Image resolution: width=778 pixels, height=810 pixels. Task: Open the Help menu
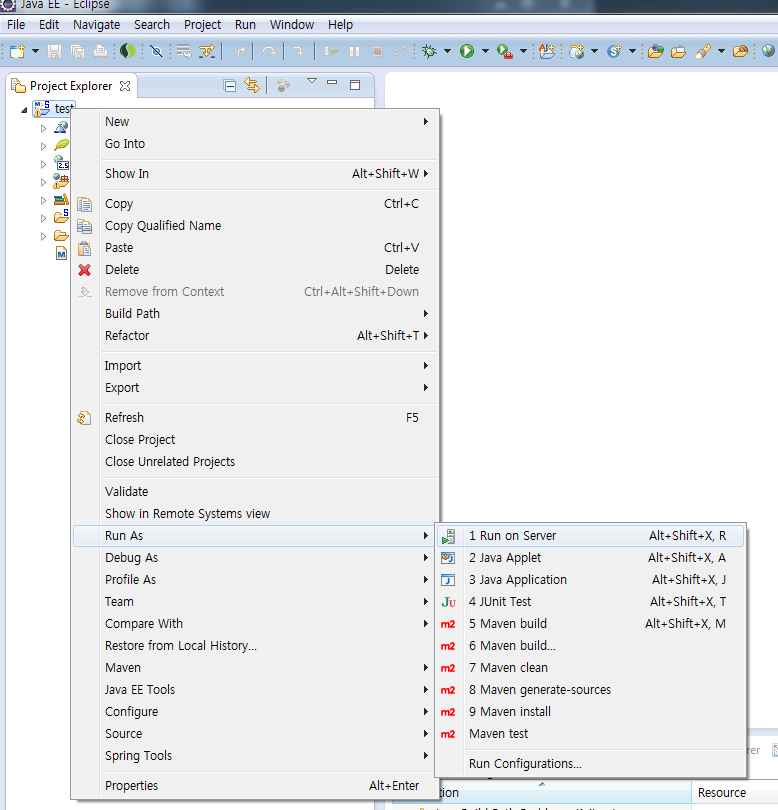tap(340, 25)
